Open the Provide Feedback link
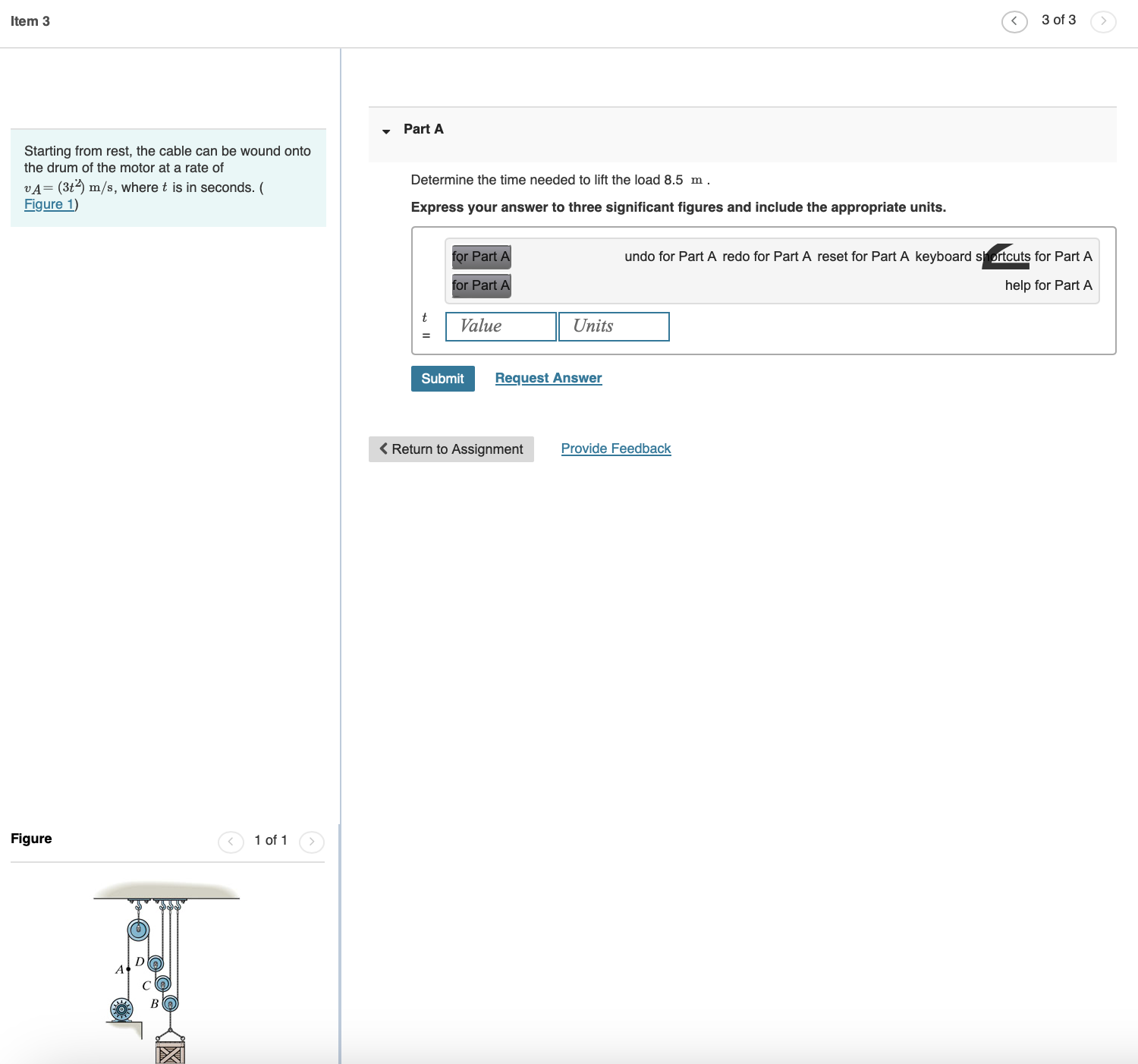 (x=616, y=449)
